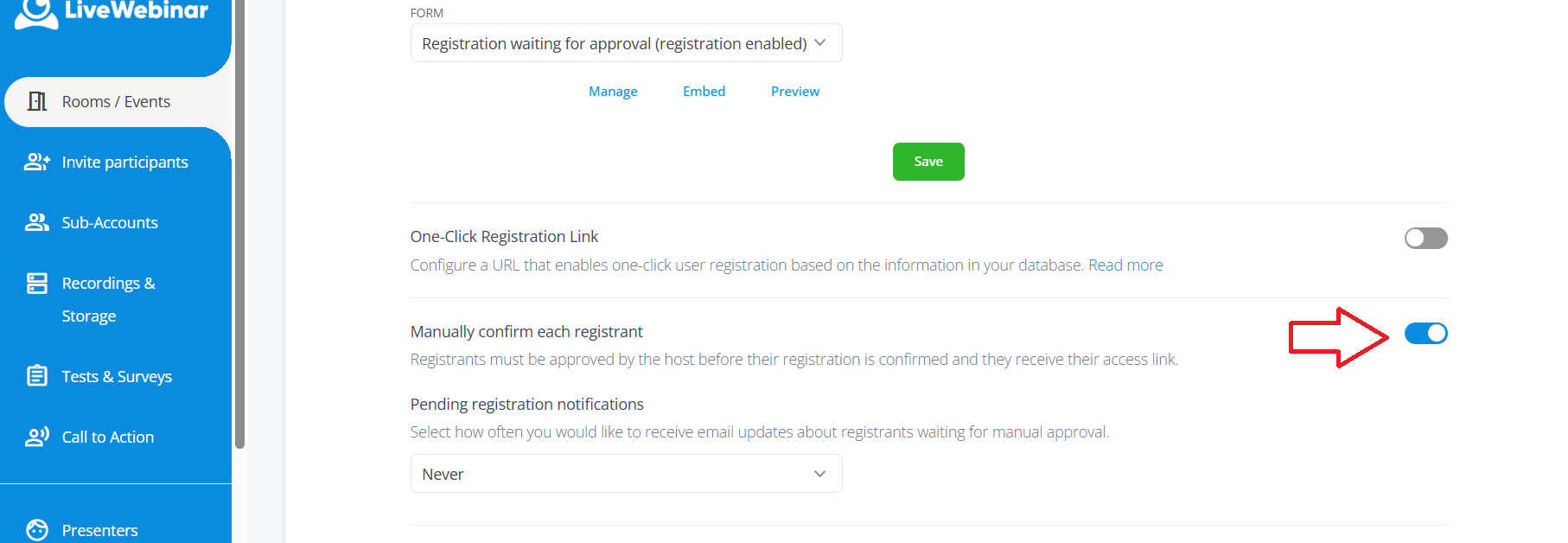
Task: Click the Recordings & Storage server icon
Action: click(x=37, y=283)
